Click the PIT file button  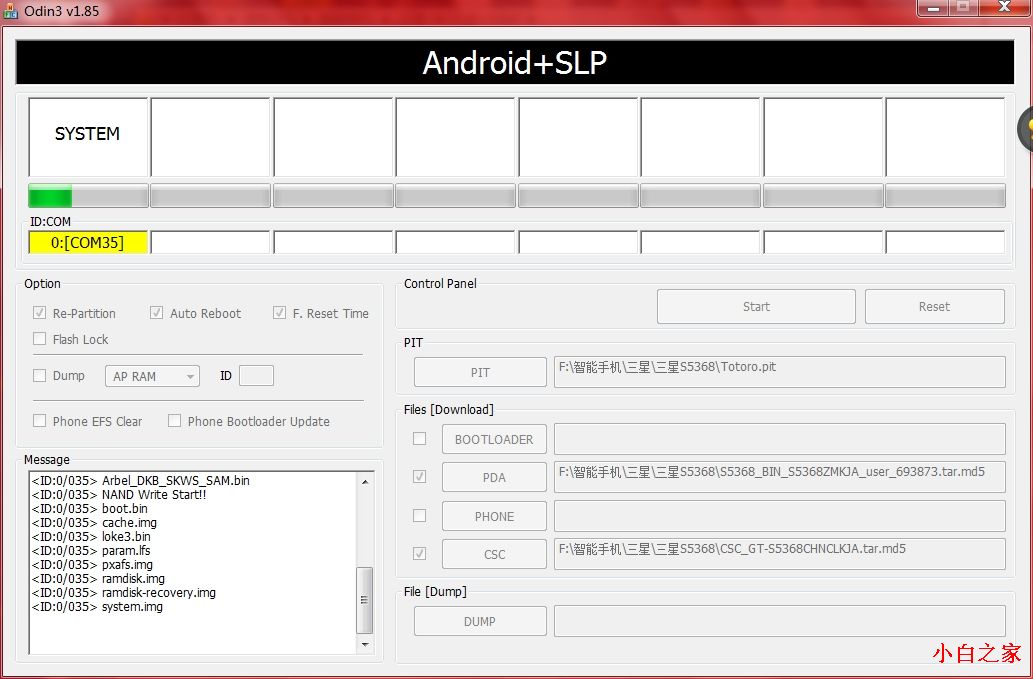pyautogui.click(x=480, y=372)
